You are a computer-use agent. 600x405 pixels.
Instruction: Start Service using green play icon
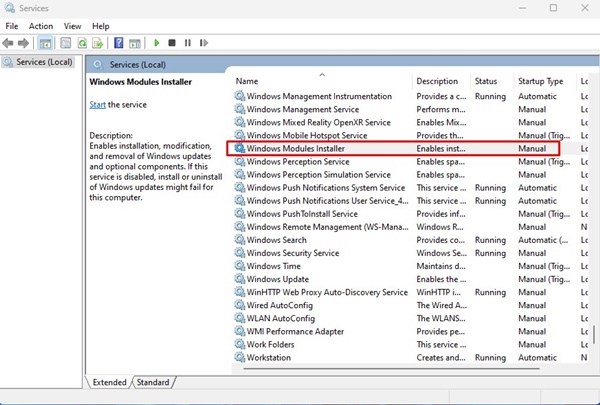[157, 43]
